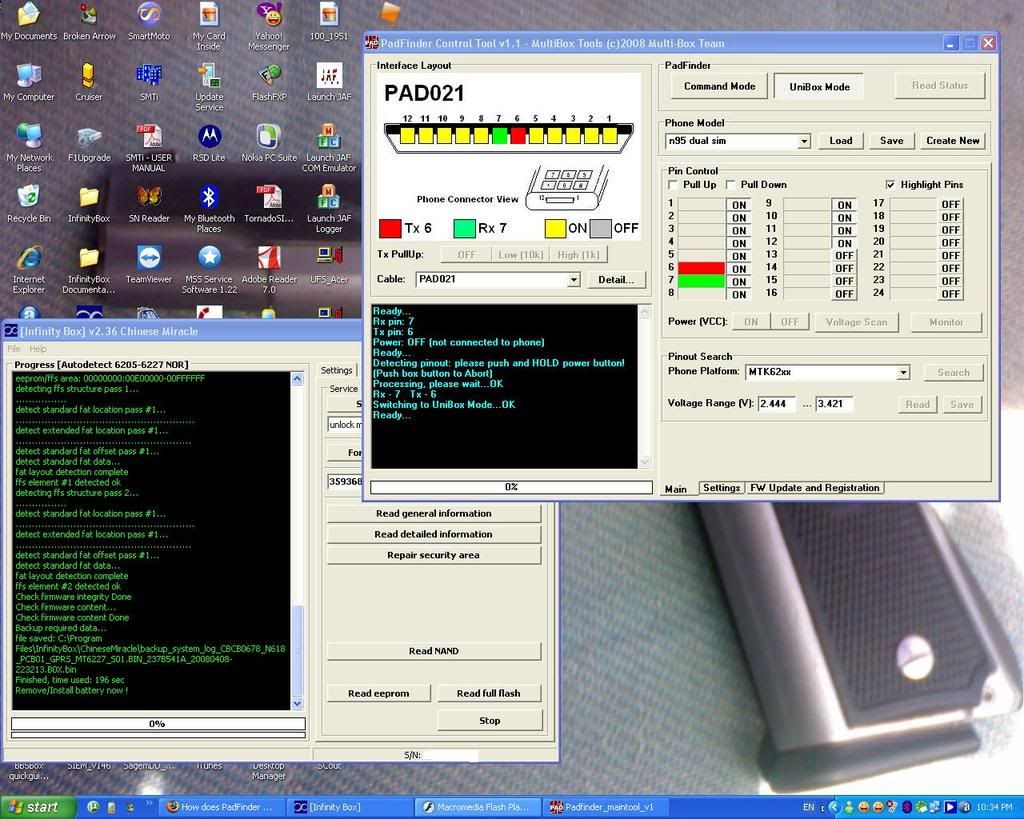This screenshot has width=1024, height=819.
Task: Click the Command Mode button
Action: coord(720,86)
